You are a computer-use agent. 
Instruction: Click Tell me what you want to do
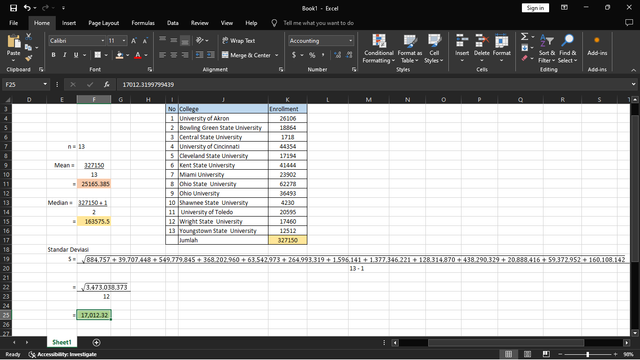coord(318,23)
